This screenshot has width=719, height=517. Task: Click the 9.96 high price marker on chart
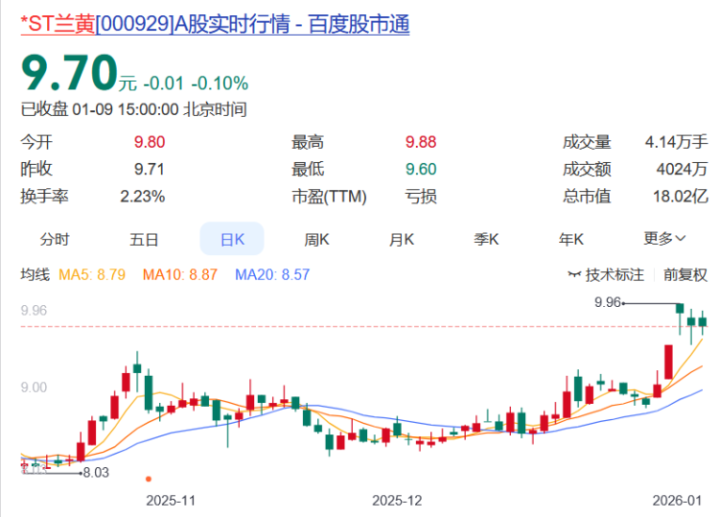coord(608,302)
